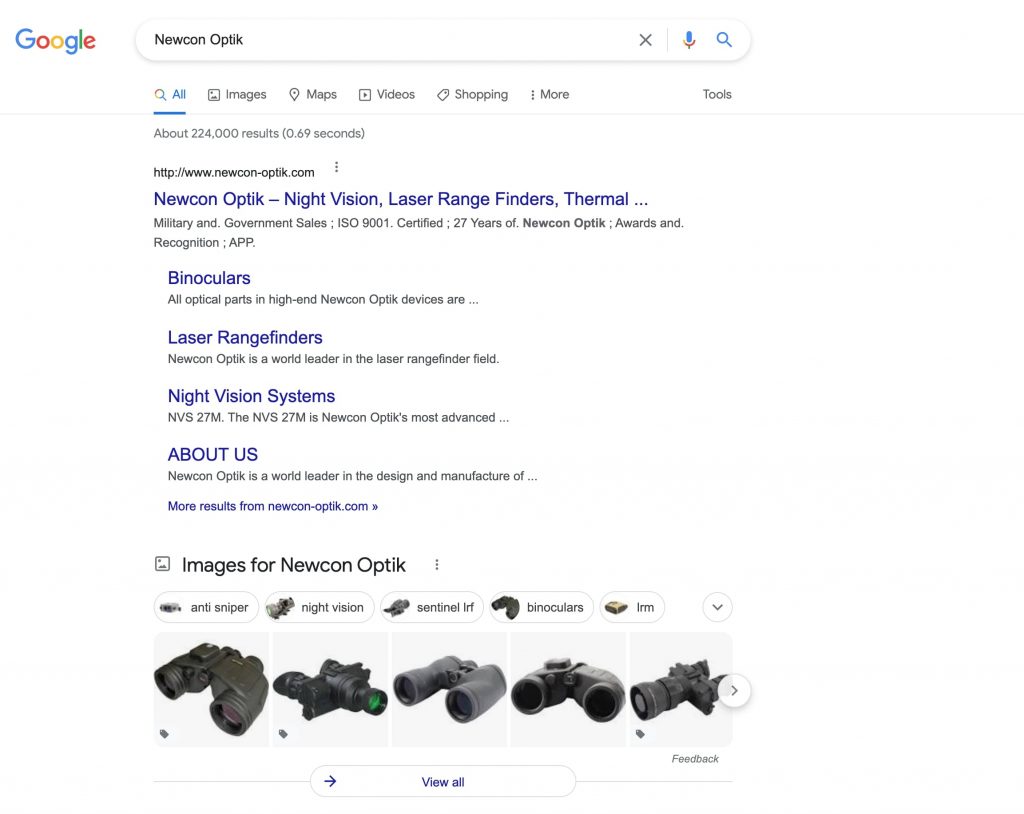The width and height of the screenshot is (1024, 814).
Task: Switch to the Shopping tab
Action: (x=472, y=95)
